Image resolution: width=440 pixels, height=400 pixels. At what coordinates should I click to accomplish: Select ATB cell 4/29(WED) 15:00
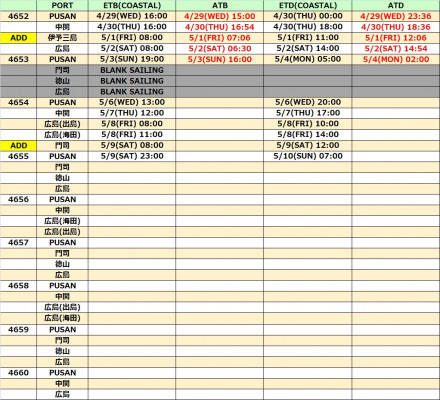pyautogui.click(x=220, y=16)
